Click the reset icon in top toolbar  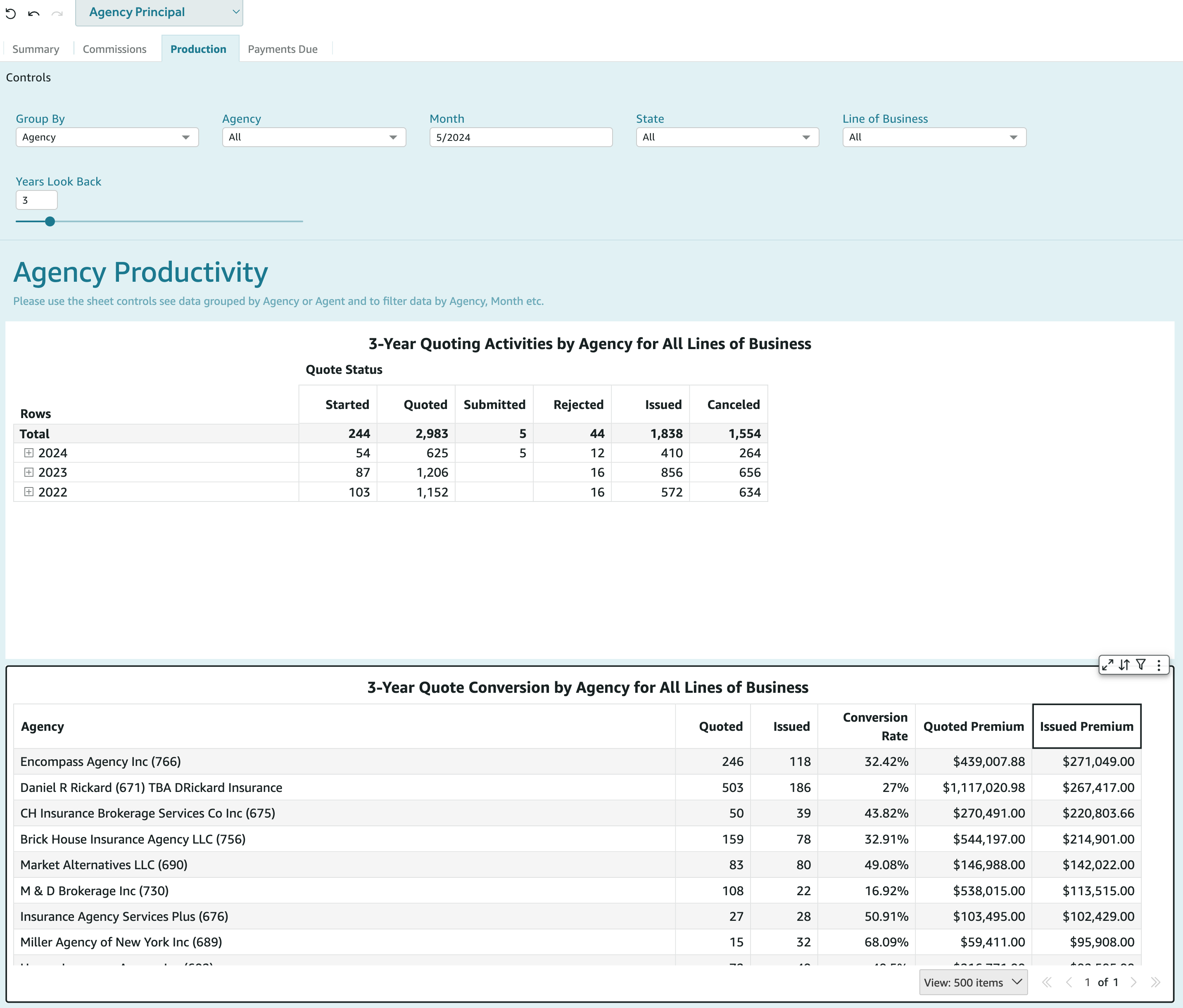point(11,14)
